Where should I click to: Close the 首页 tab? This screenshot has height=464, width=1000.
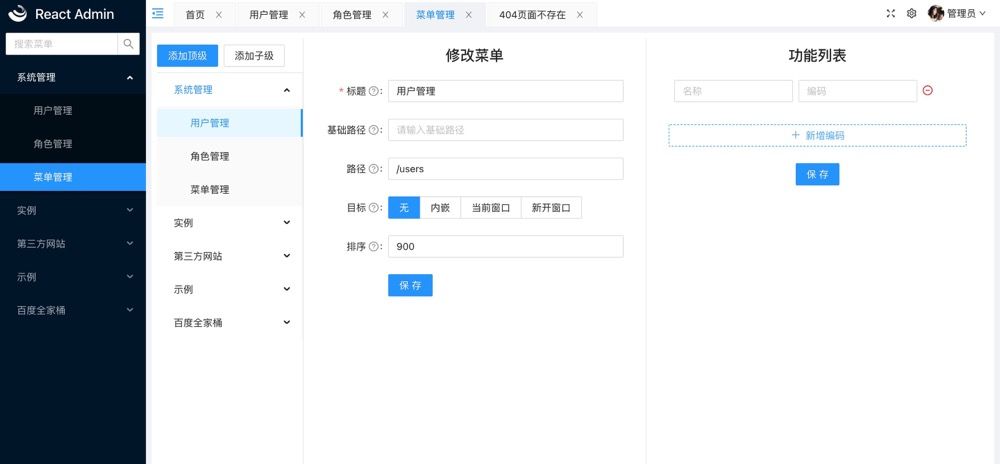(219, 15)
